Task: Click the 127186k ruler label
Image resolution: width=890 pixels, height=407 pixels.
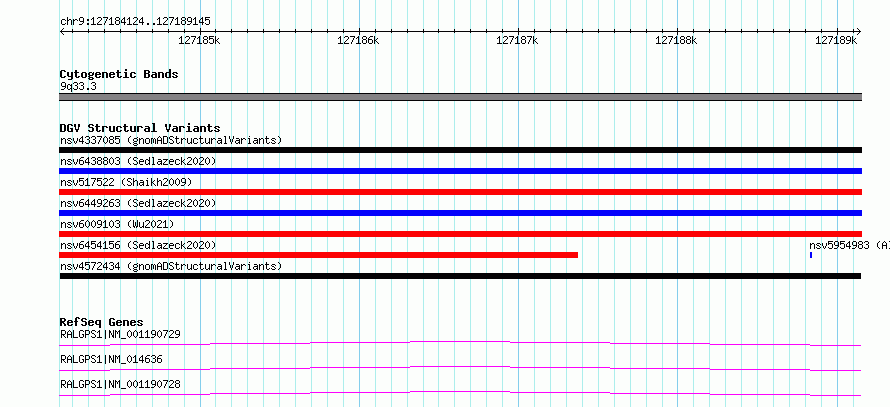Action: [358, 40]
